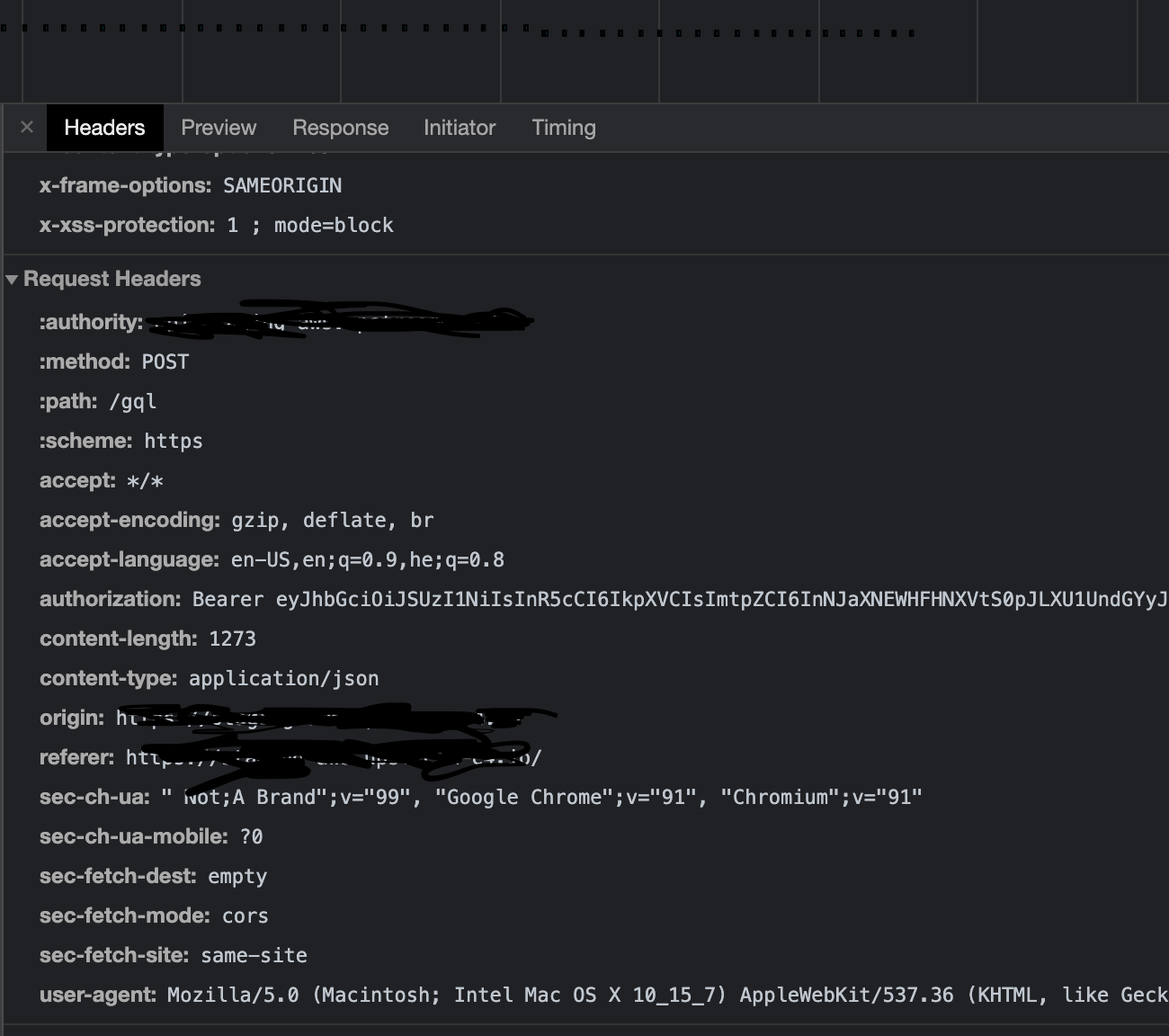Select the content-type application/json value
The width and height of the screenshot is (1169, 1036).
tap(284, 679)
